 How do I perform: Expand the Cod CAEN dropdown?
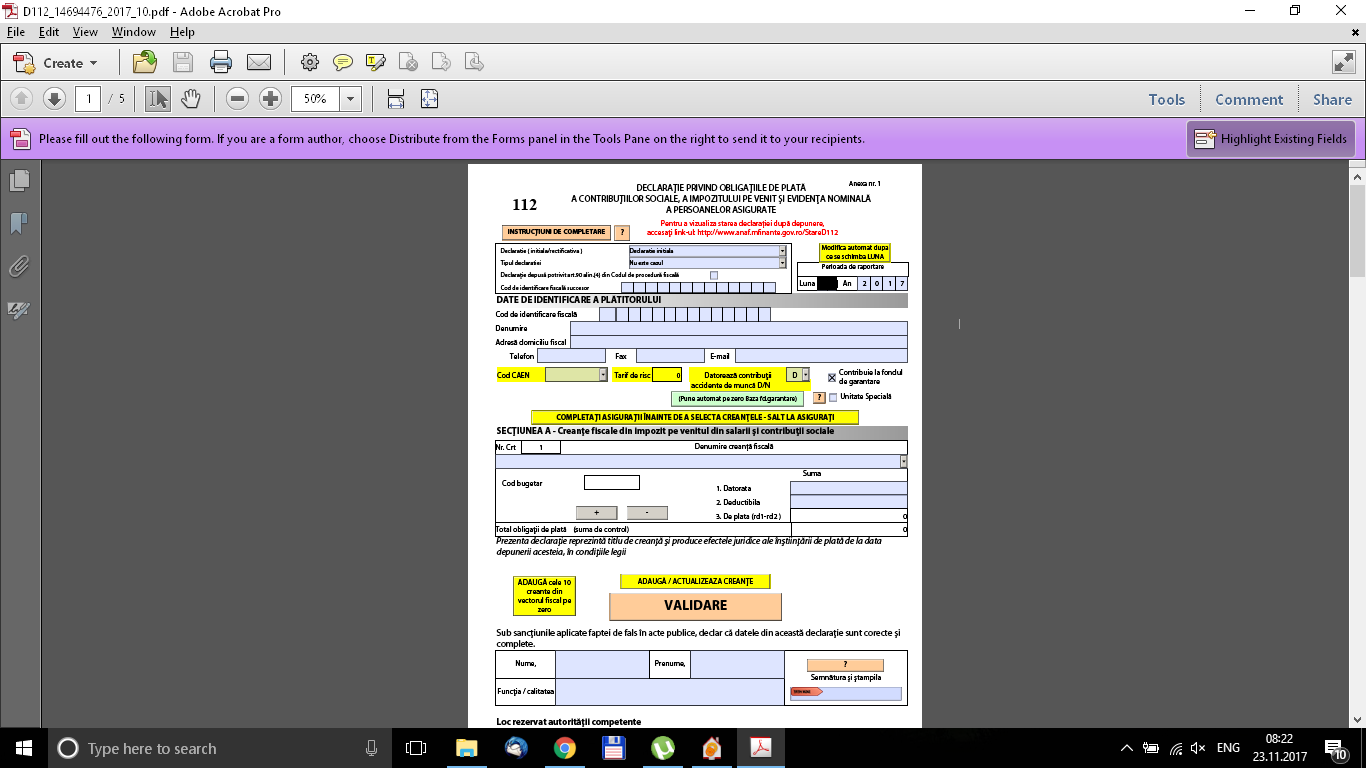point(603,375)
